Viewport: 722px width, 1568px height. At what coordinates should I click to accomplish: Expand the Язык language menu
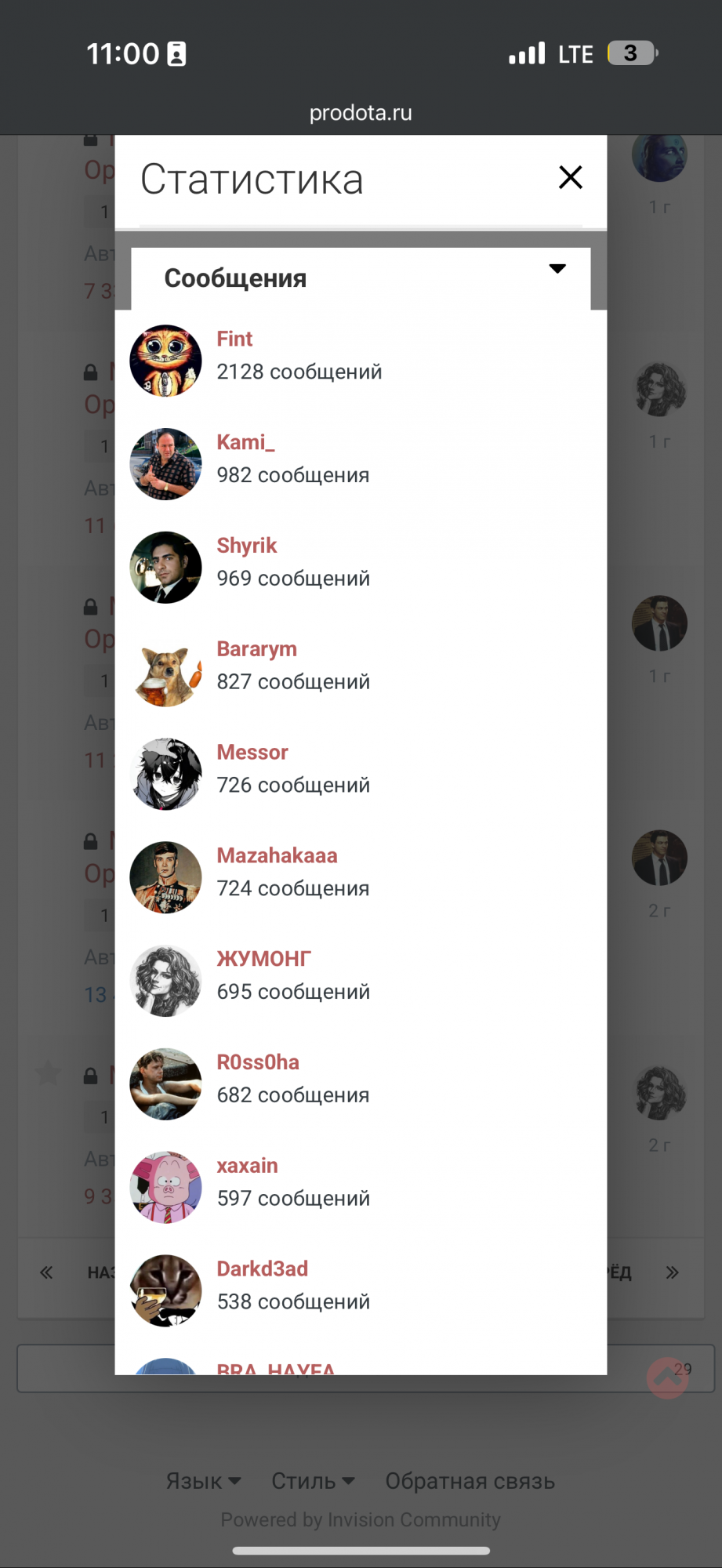[x=203, y=1481]
